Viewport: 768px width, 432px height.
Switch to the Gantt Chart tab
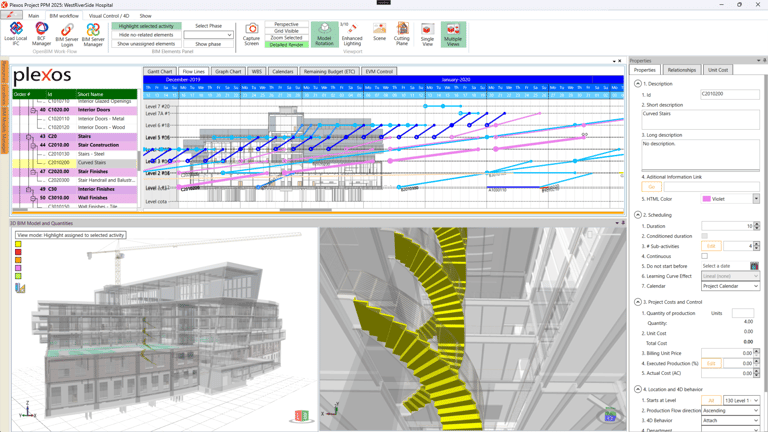tap(160, 72)
